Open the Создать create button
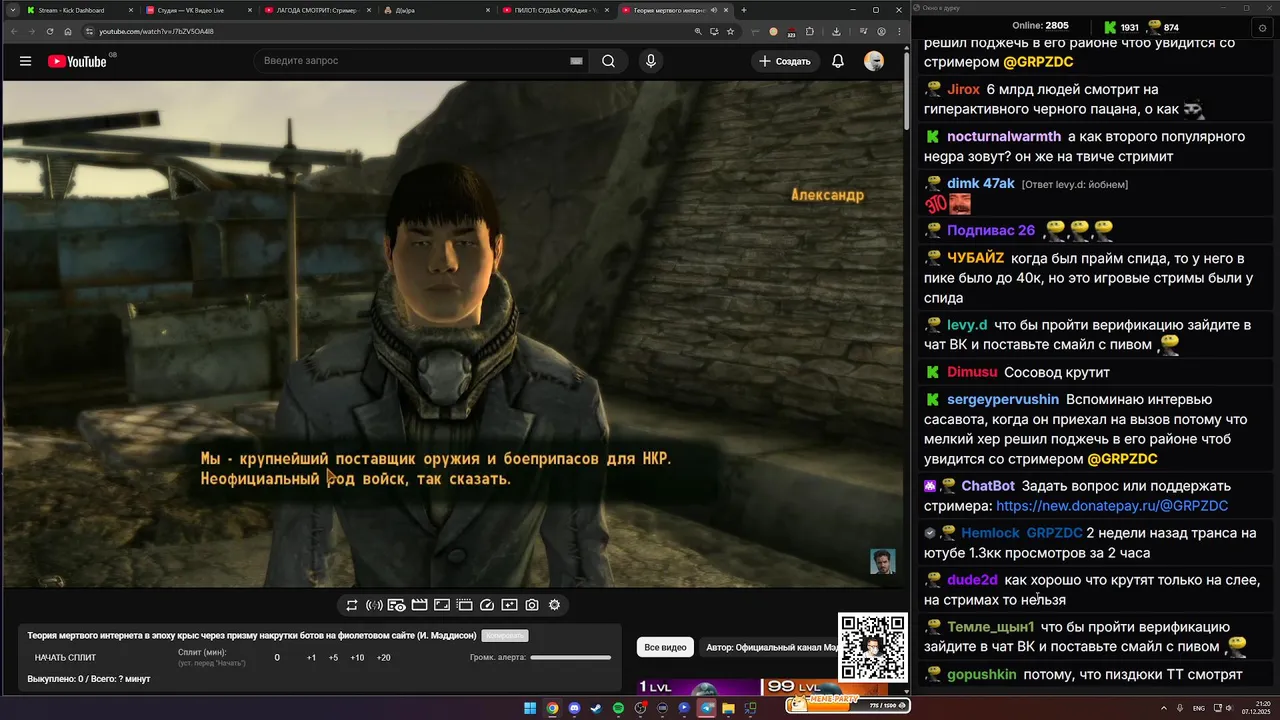 point(785,61)
